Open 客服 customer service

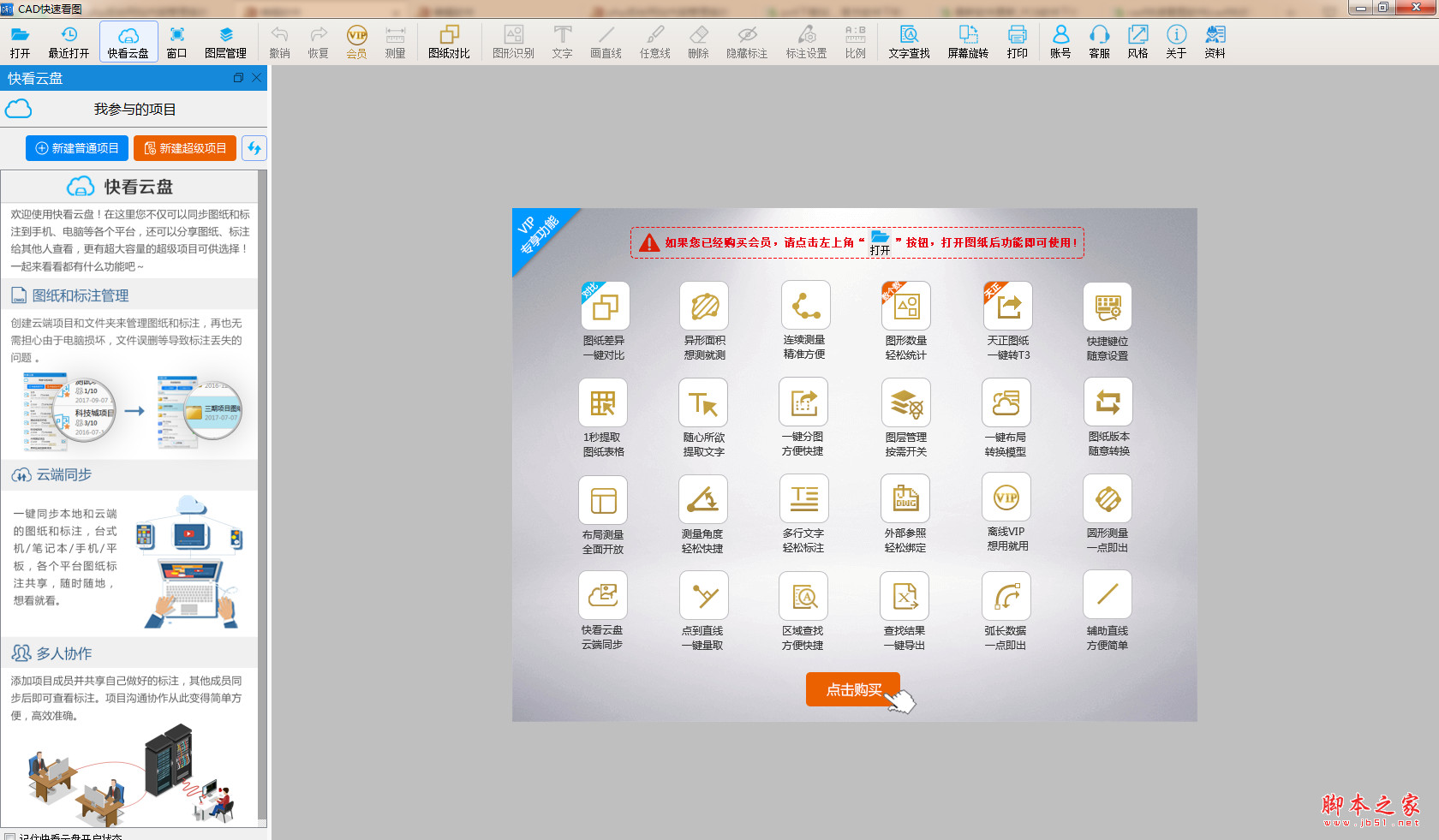coord(1099,41)
